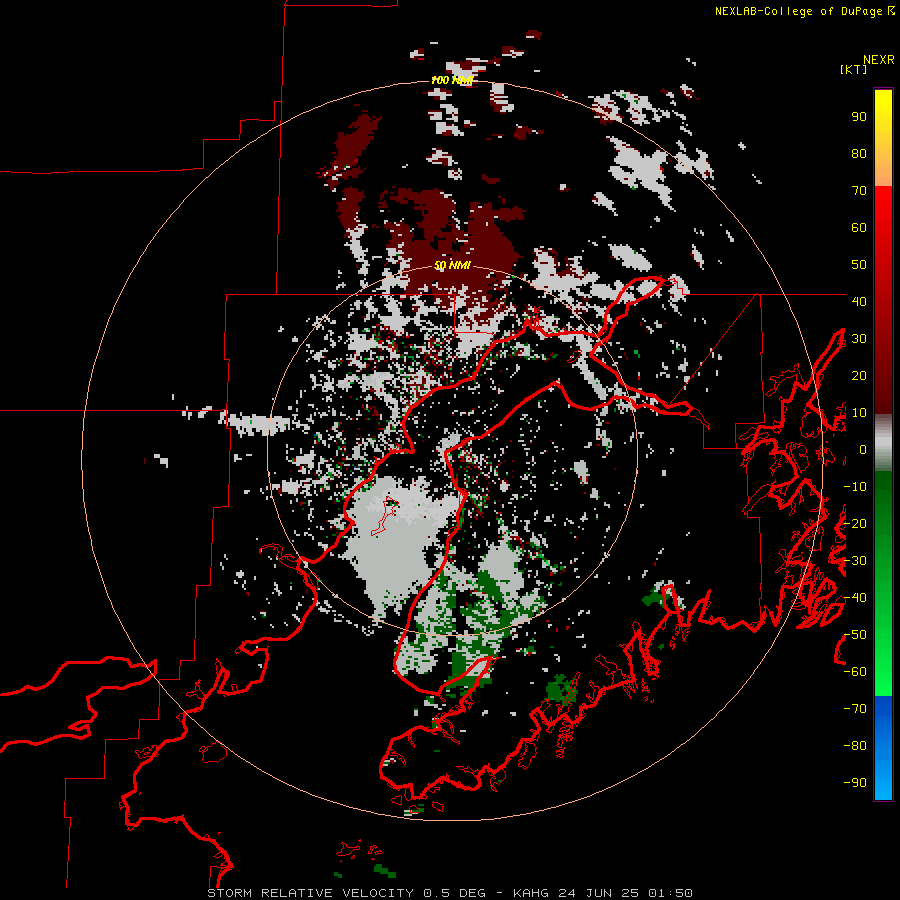Click the 10 value on the velocity scale
The height and width of the screenshot is (900, 900).
(x=859, y=413)
